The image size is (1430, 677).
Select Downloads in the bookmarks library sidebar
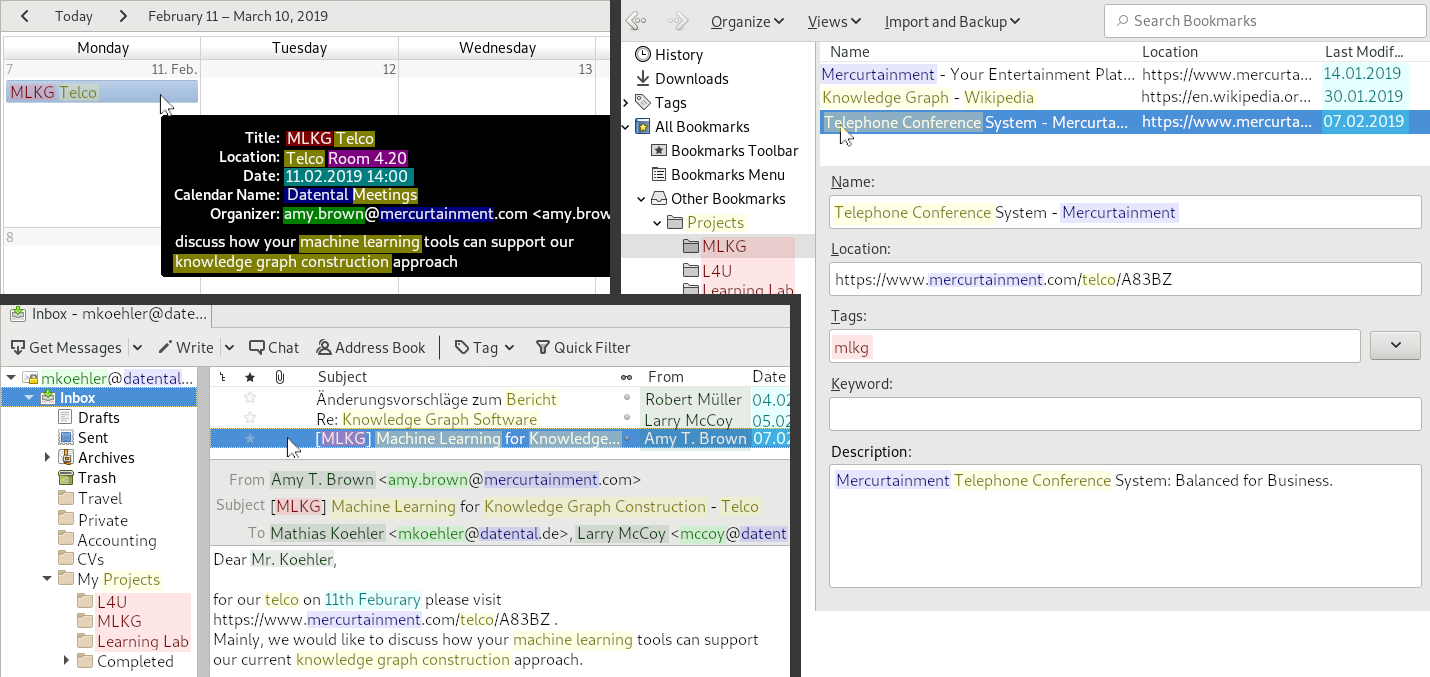coord(691,79)
